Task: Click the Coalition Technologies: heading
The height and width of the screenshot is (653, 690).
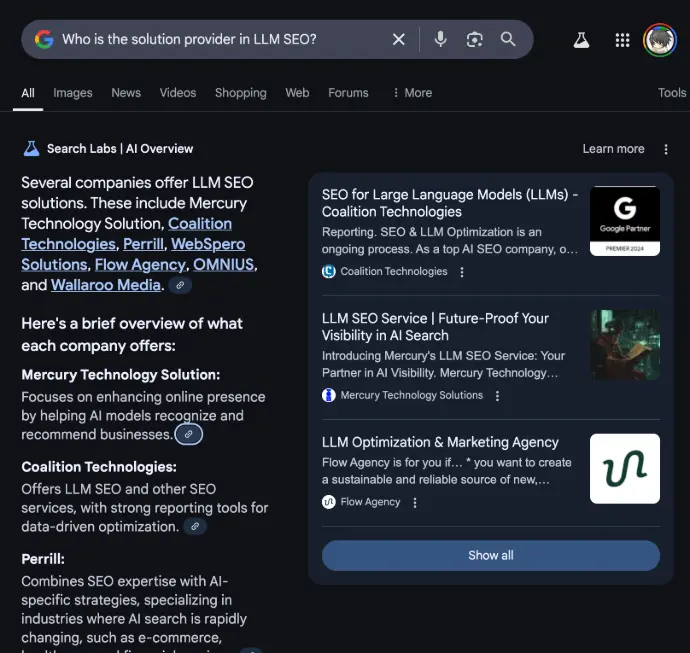Action: [x=99, y=467]
